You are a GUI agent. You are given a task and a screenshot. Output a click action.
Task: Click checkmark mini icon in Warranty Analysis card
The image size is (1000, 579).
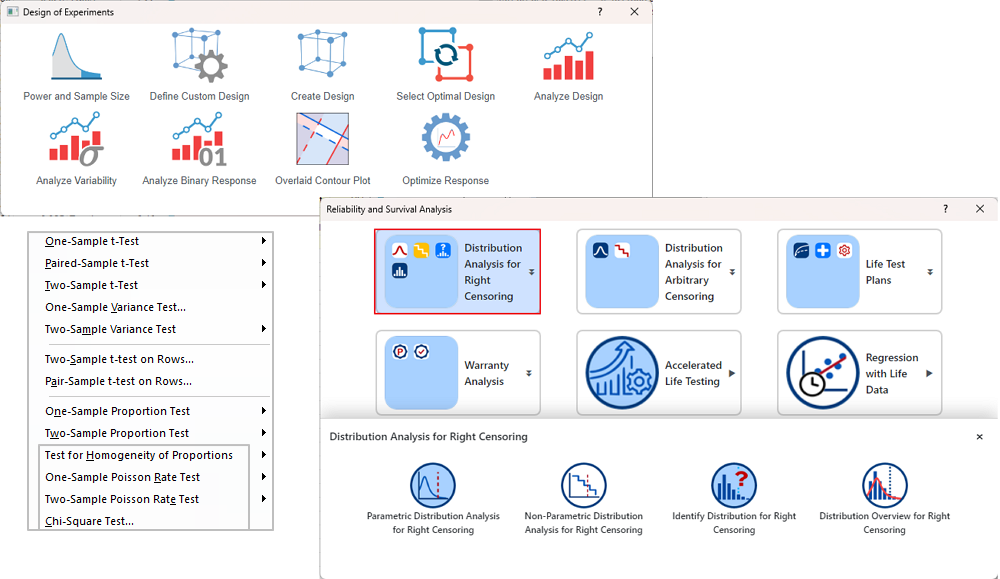tap(422, 351)
